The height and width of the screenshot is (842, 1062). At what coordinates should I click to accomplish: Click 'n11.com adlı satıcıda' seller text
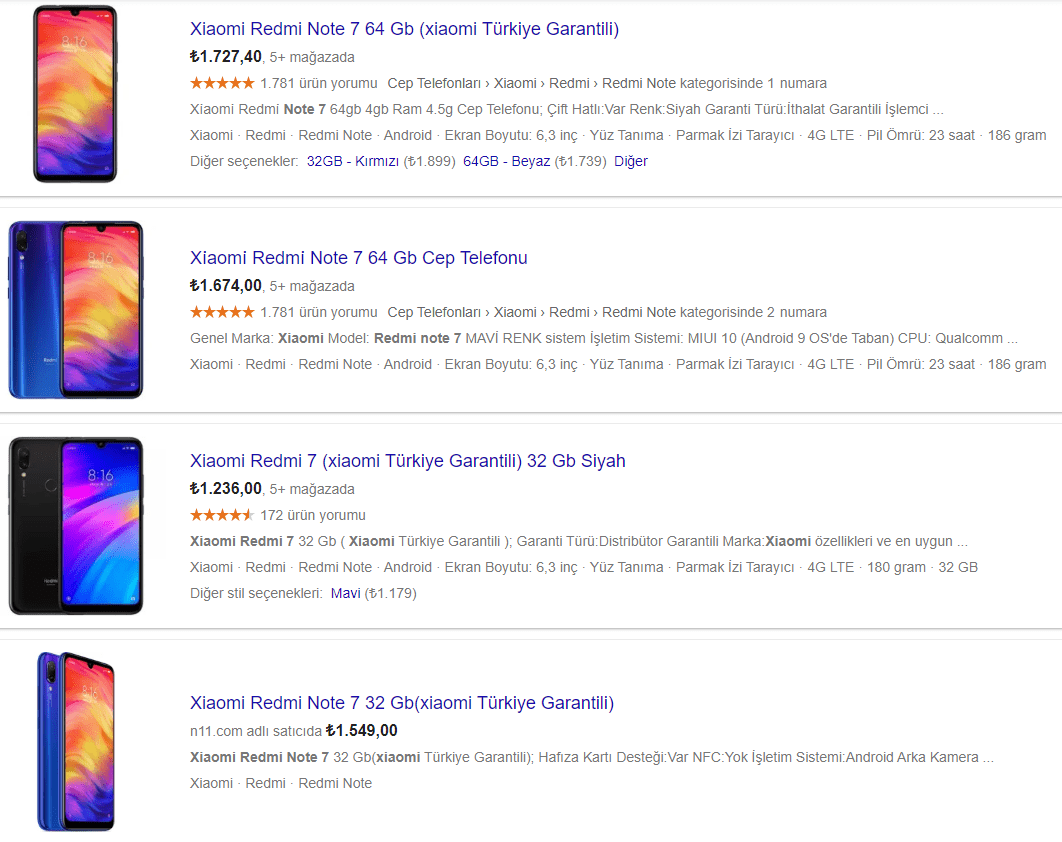[256, 732]
